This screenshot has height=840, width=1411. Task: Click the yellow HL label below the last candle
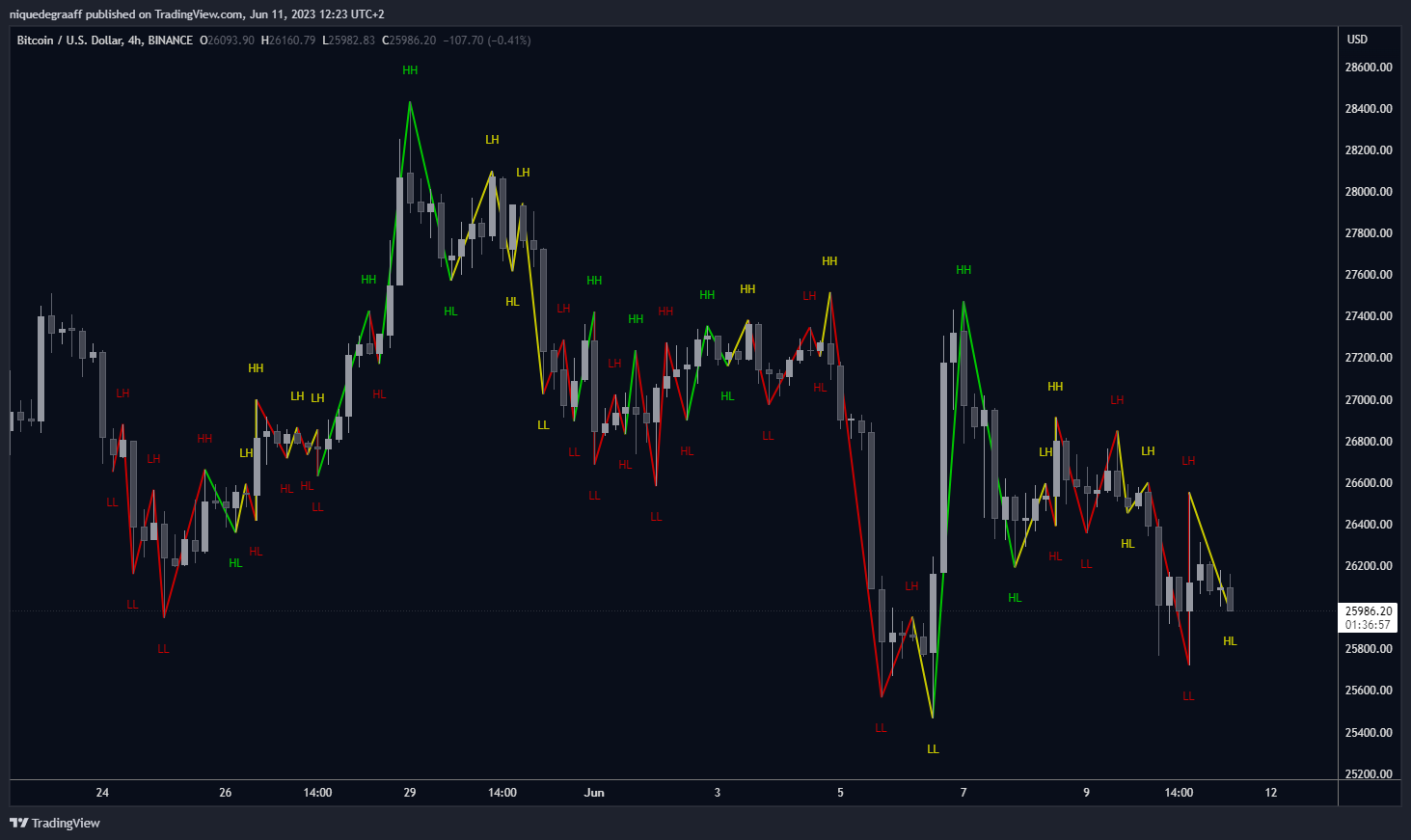click(1230, 641)
